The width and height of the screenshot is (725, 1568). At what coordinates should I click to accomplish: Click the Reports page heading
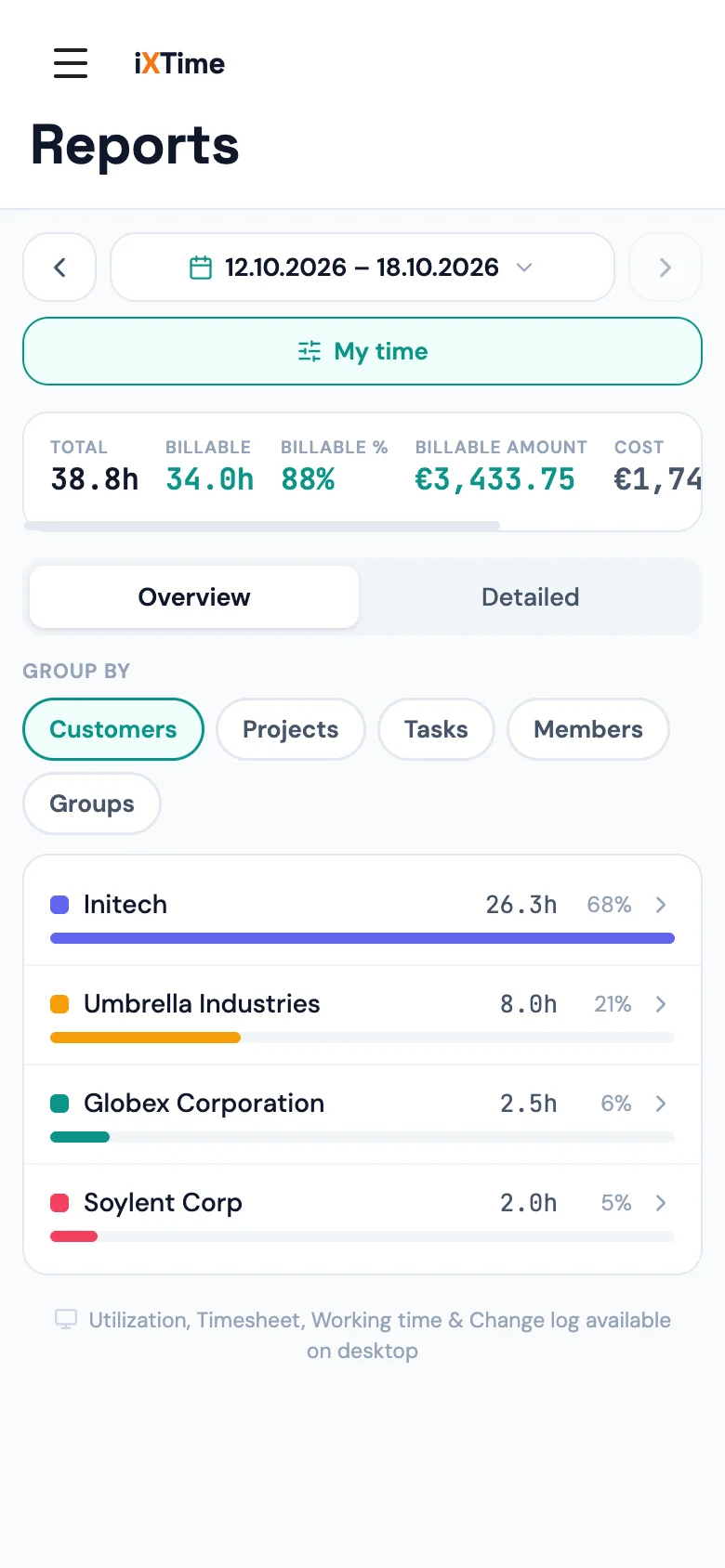(136, 146)
